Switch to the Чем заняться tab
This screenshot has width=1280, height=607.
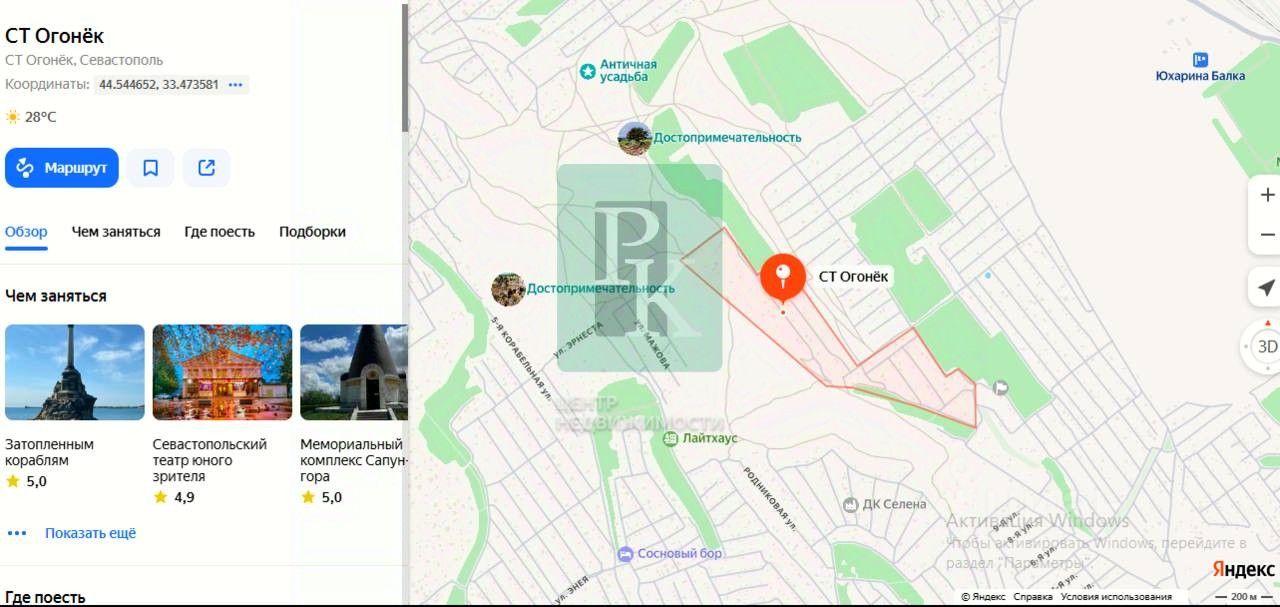116,232
